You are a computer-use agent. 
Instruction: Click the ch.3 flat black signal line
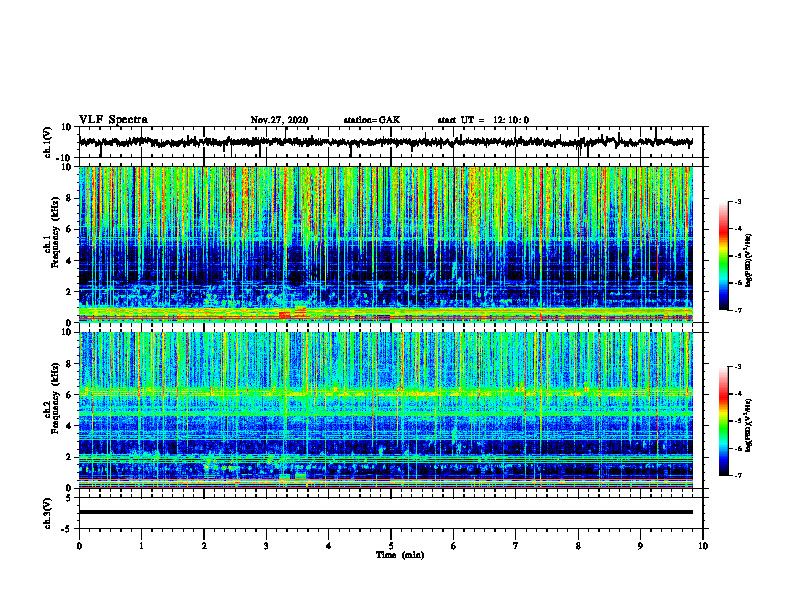click(385, 512)
